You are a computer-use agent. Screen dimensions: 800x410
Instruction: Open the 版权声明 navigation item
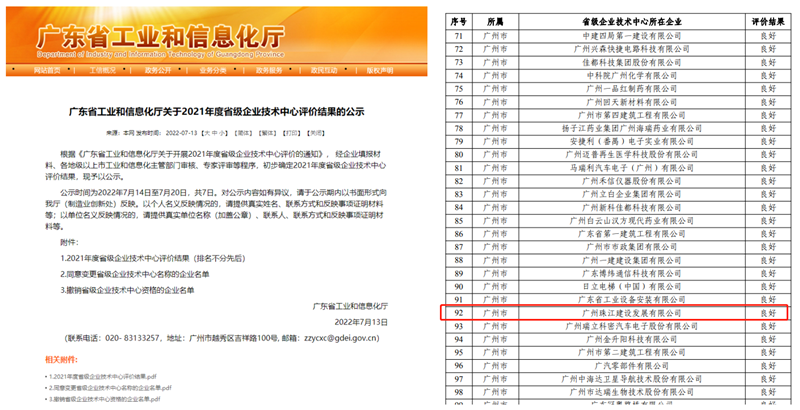378,71
